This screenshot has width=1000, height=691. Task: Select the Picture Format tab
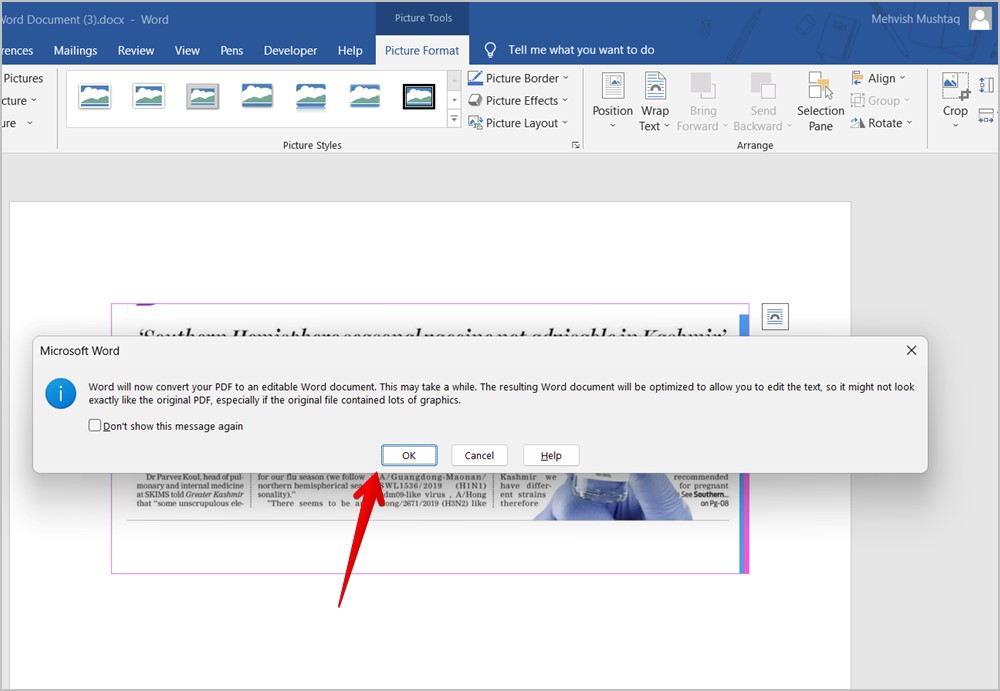click(422, 50)
